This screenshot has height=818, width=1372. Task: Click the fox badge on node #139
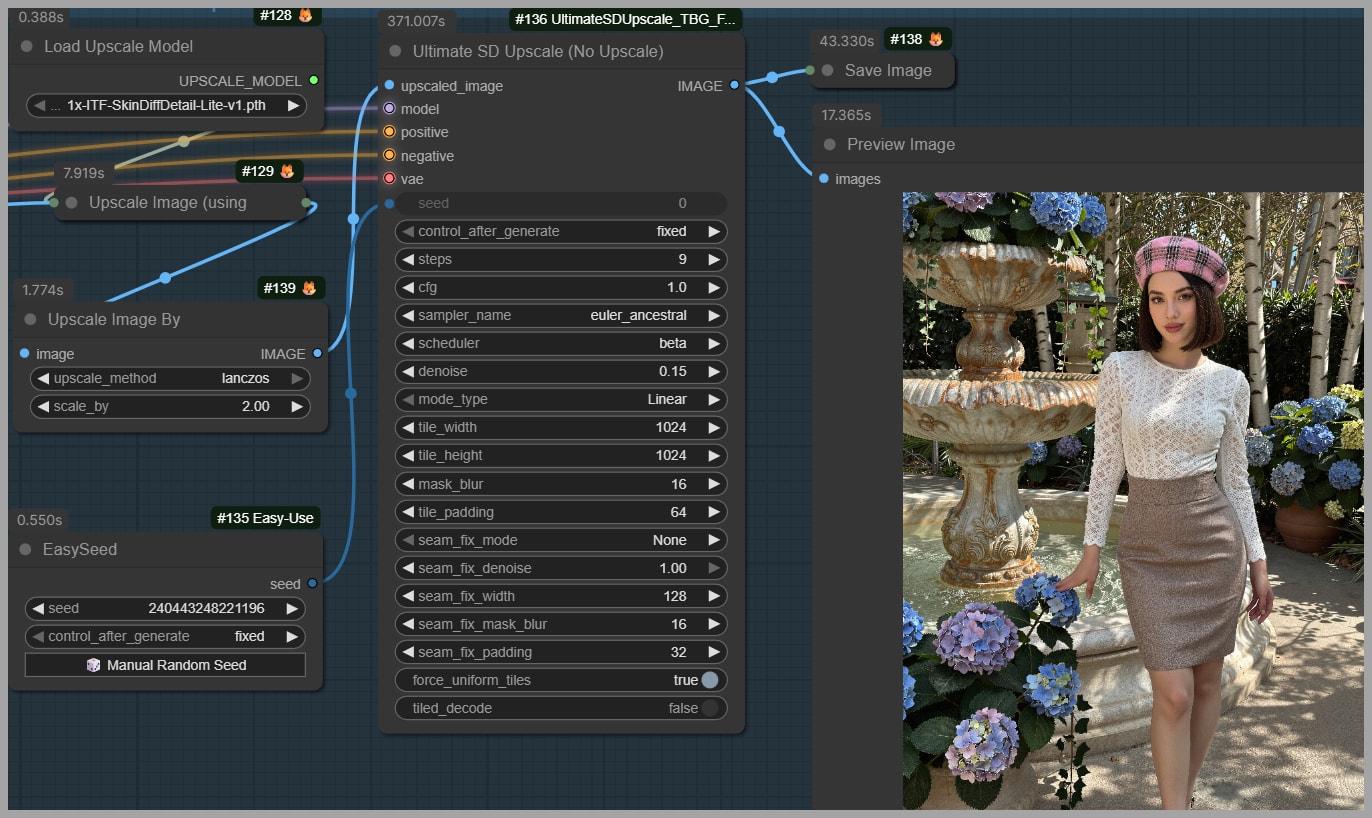click(x=309, y=288)
